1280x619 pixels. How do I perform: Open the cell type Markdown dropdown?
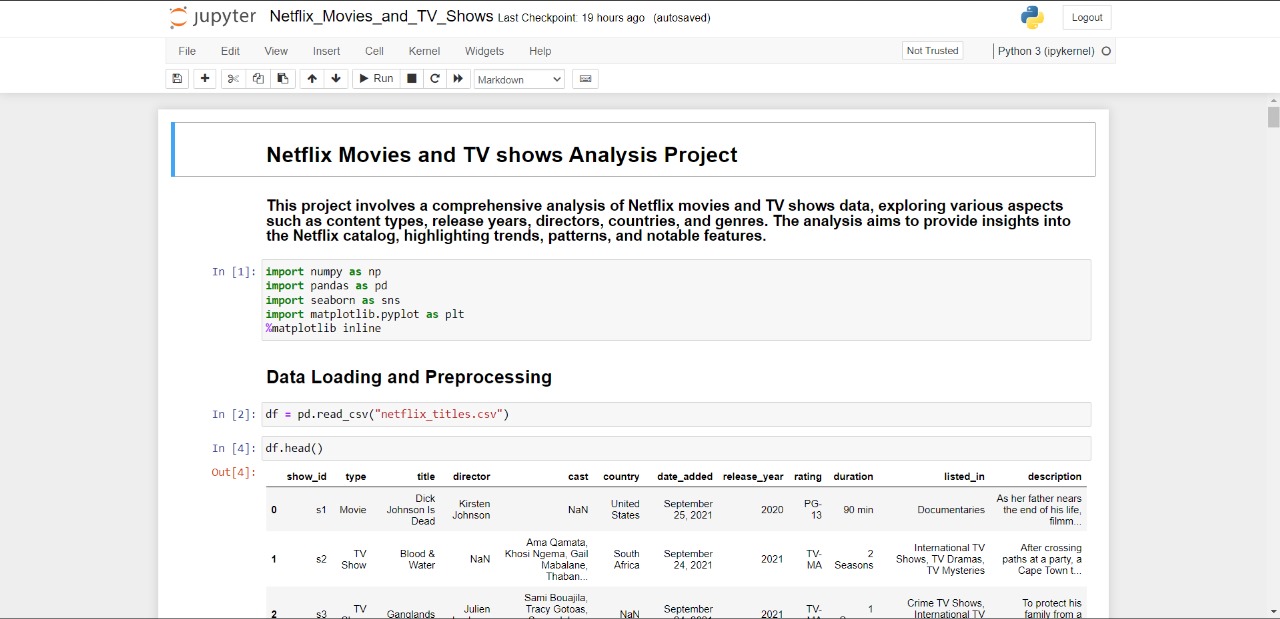click(x=519, y=79)
